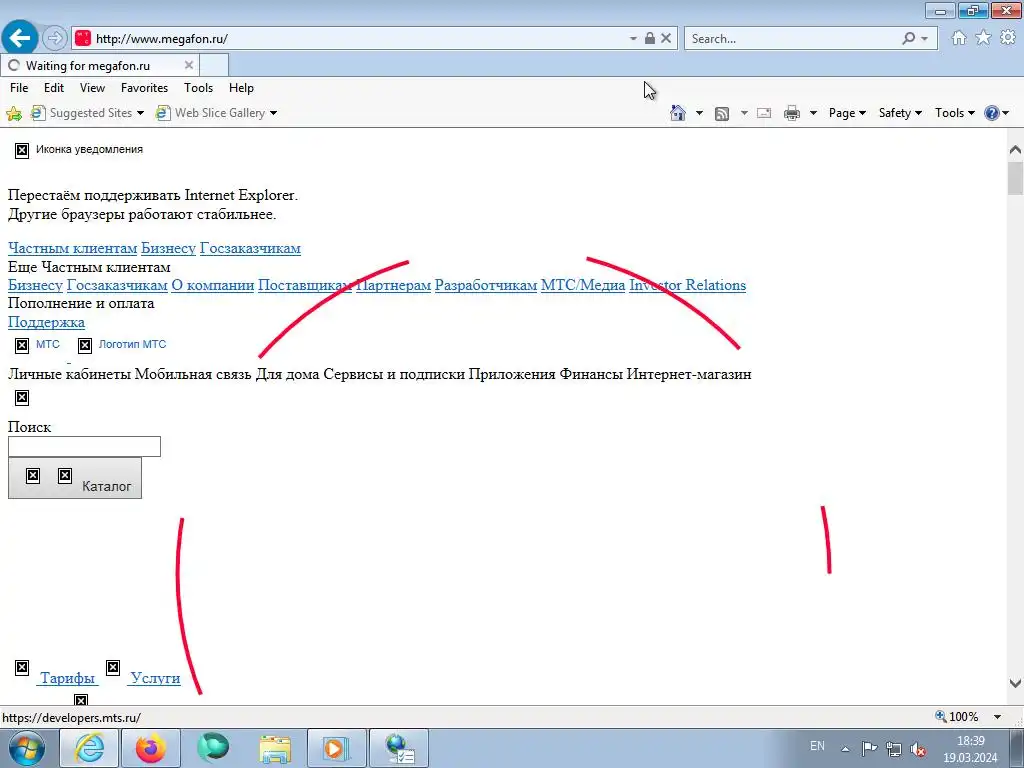This screenshot has height=768, width=1024.
Task: Click the Поиск text field
Action: pos(84,447)
